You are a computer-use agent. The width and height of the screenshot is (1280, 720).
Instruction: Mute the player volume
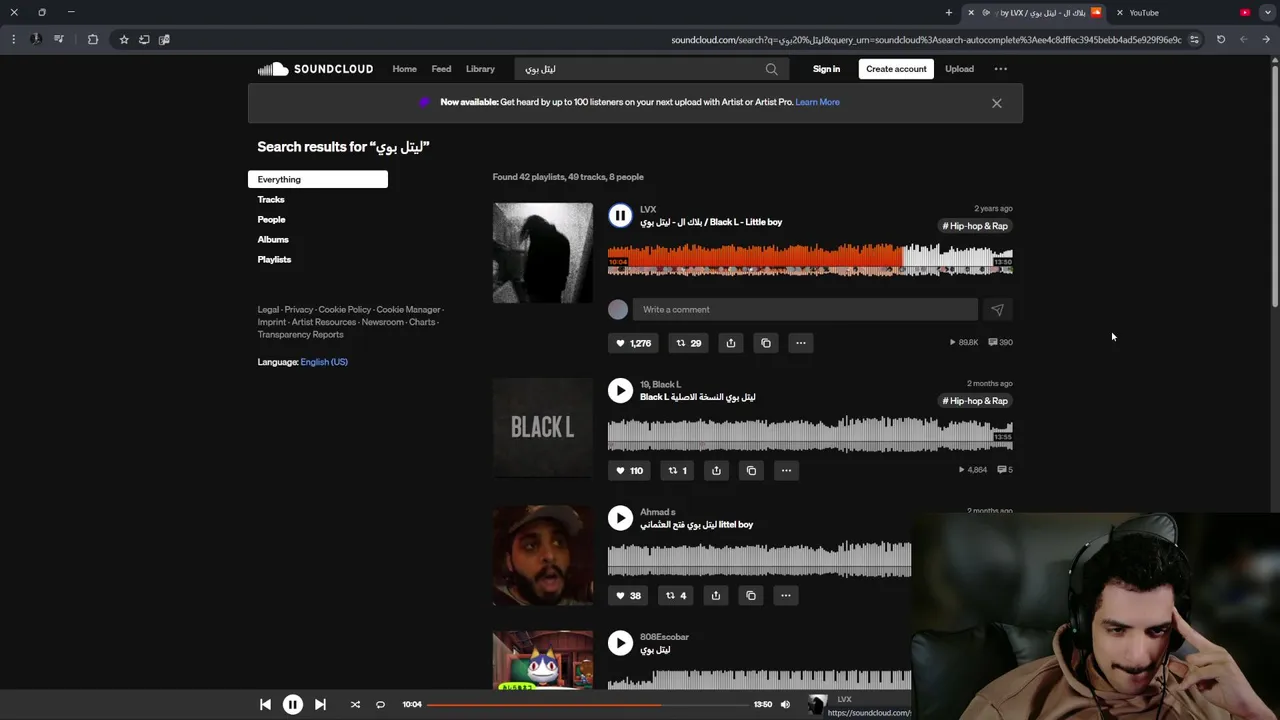pos(785,705)
